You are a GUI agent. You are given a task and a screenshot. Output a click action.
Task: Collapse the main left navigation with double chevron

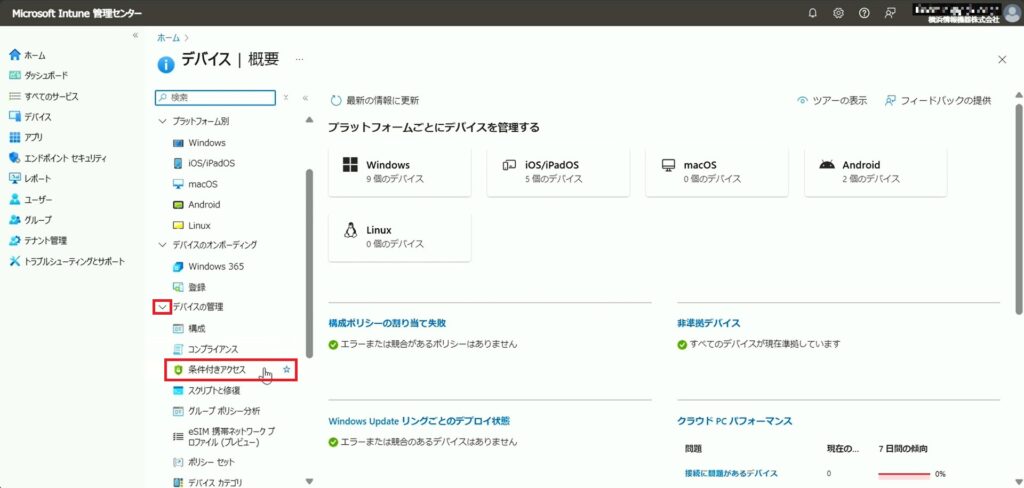pos(135,35)
